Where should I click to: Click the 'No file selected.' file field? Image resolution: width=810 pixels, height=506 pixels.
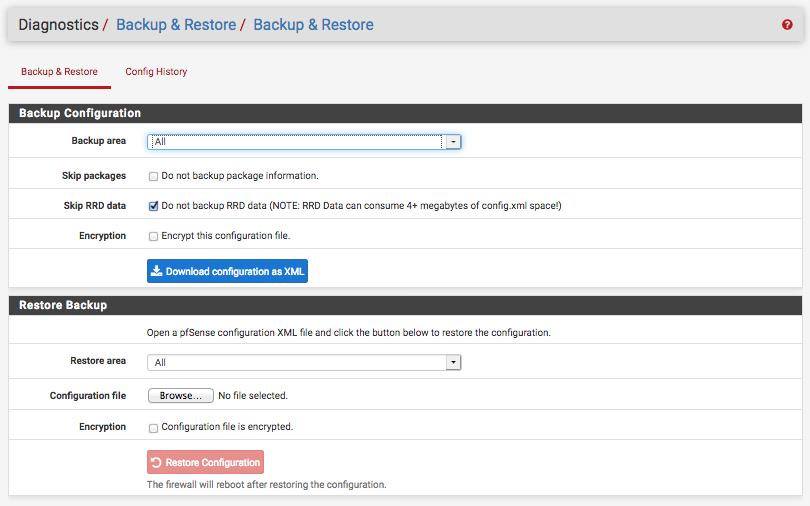[x=253, y=396]
